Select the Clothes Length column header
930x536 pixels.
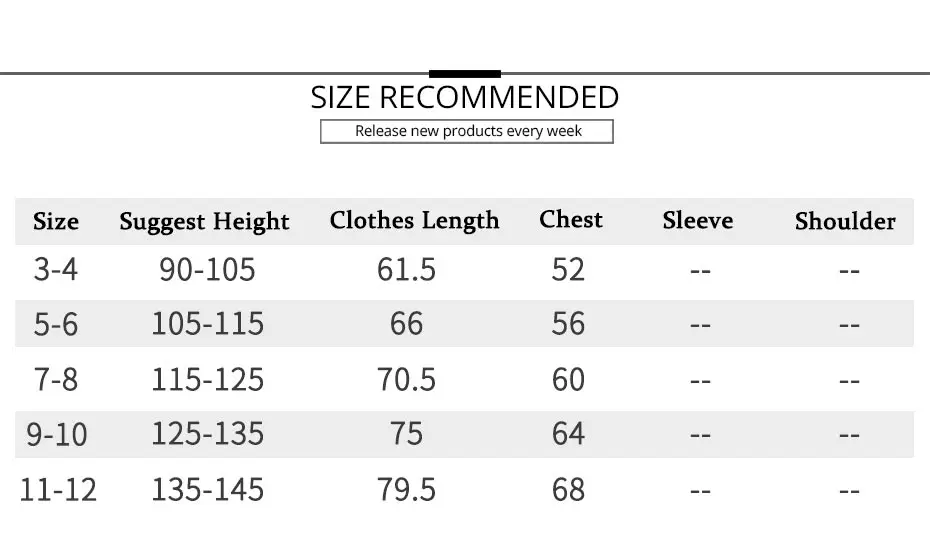click(415, 220)
